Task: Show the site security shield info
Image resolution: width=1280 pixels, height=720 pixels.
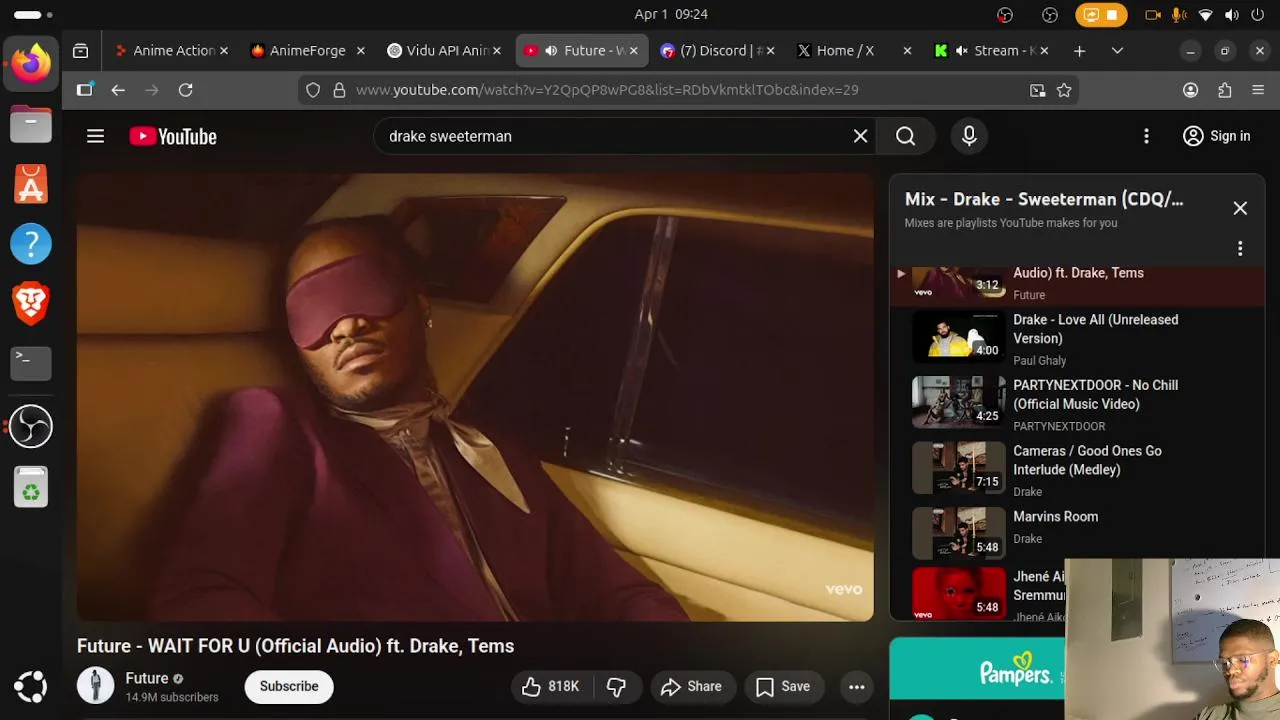Action: point(313,90)
